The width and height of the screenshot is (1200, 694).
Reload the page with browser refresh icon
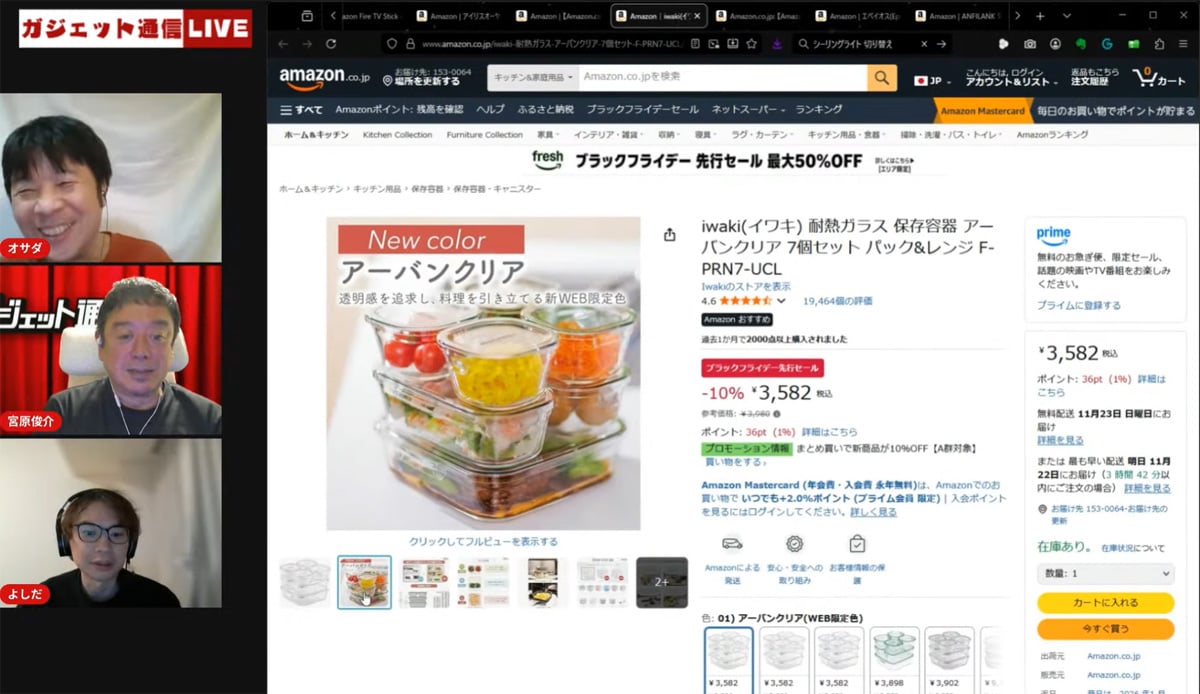(331, 44)
